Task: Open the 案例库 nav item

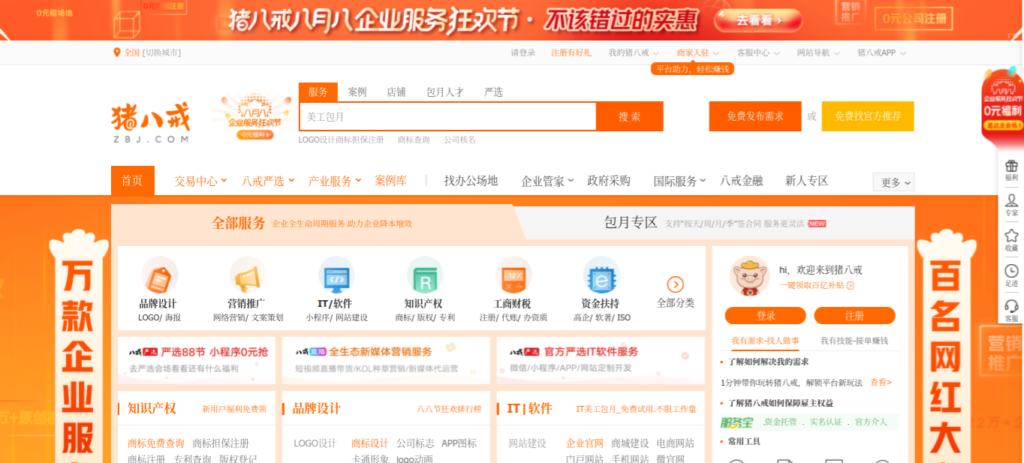Action: (391, 181)
